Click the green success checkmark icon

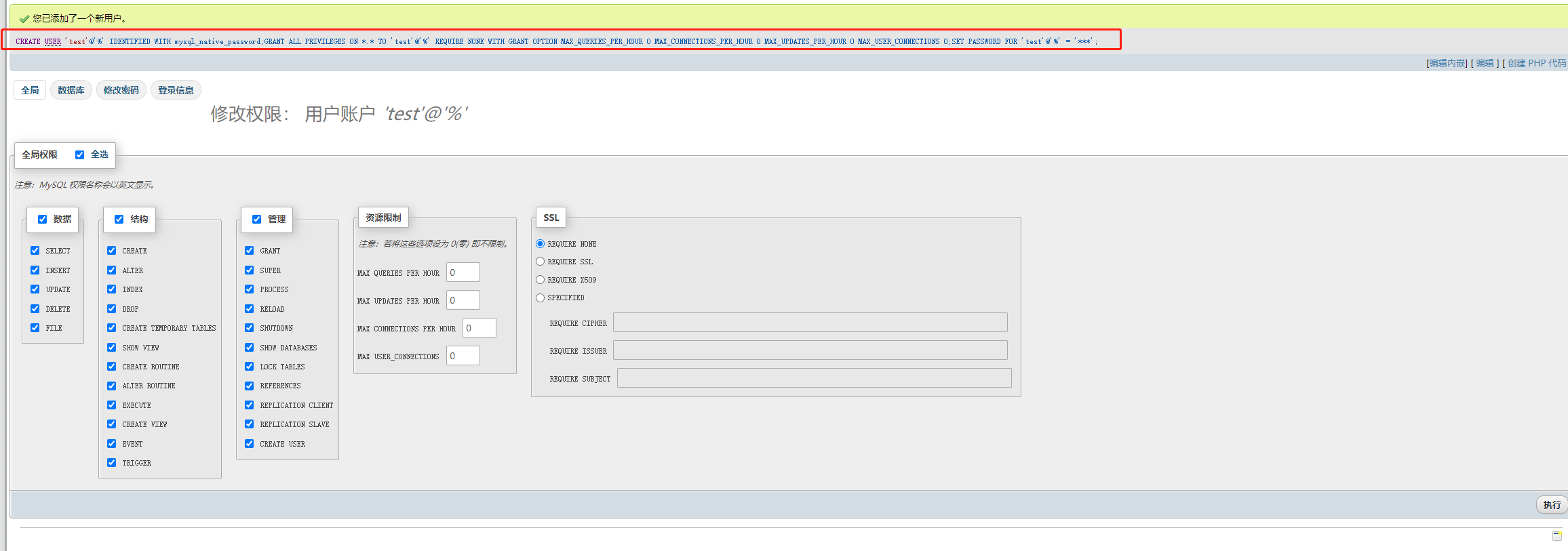click(x=24, y=19)
